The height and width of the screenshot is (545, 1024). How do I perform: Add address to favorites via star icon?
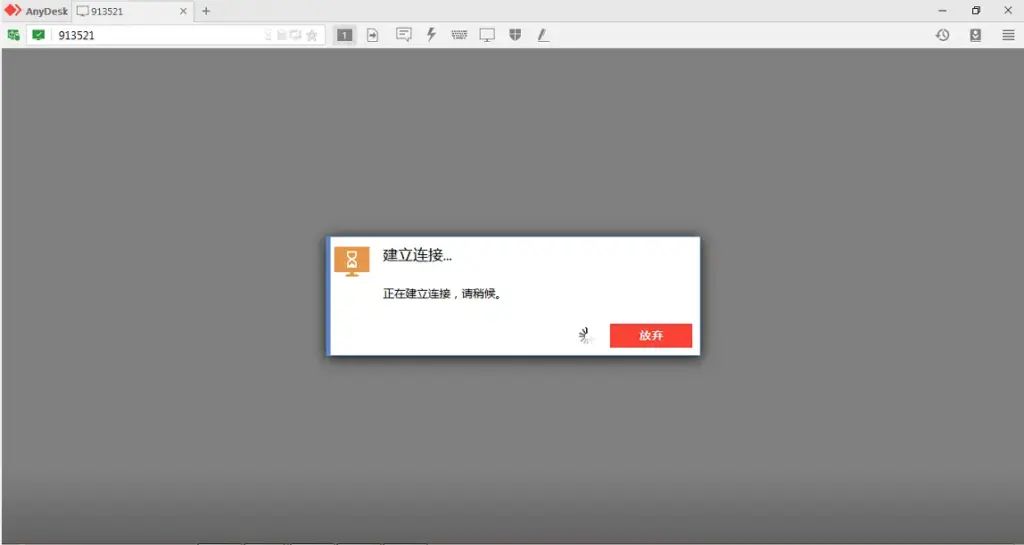pos(312,35)
